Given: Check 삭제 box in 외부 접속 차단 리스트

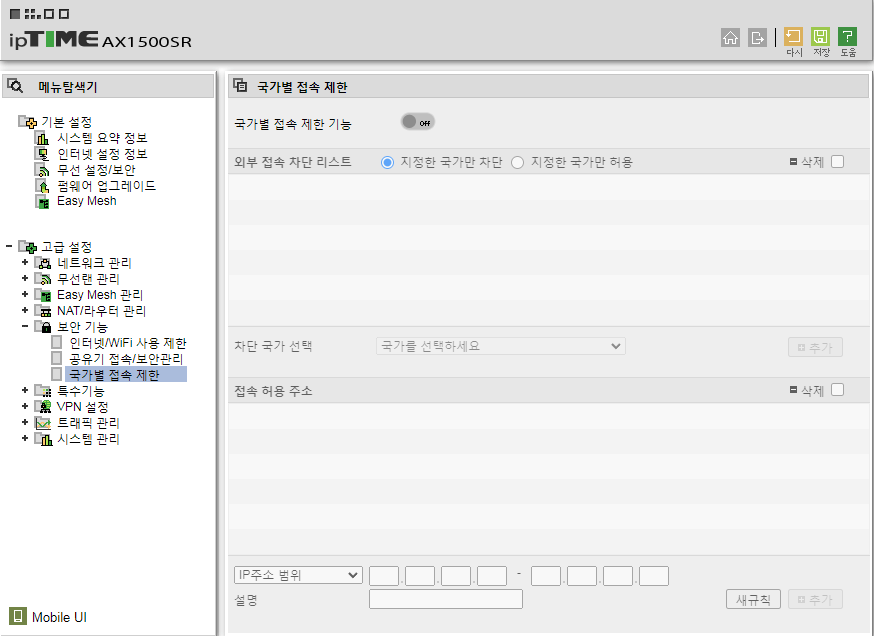Looking at the screenshot, I should tap(837, 162).
